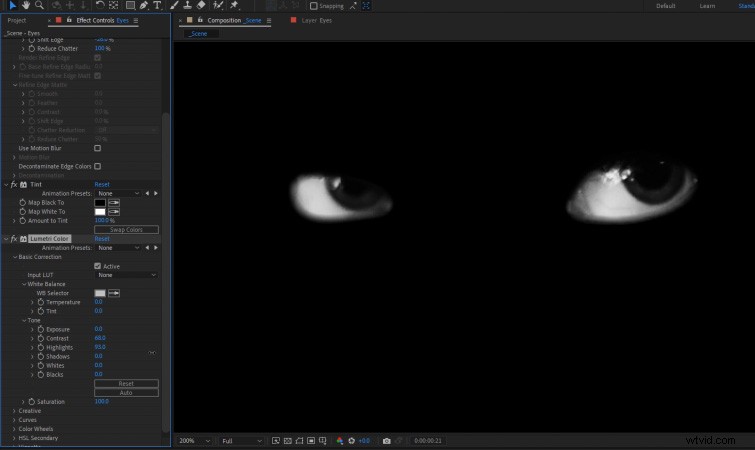Expand the HSL Secondary section
The image size is (755, 450).
tap(14, 438)
